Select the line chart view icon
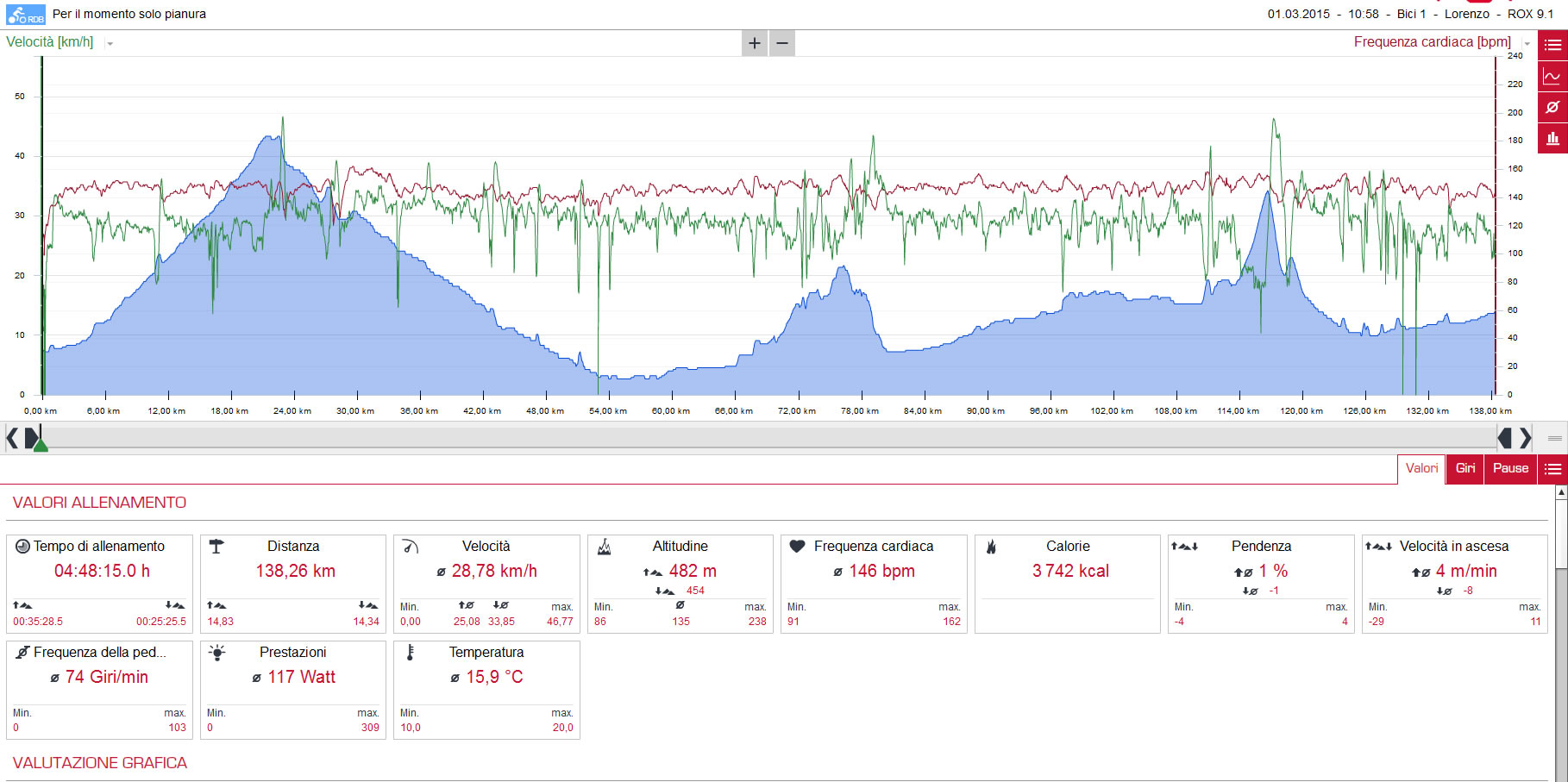Screen dimensions: 1568x782 [x=1552, y=76]
